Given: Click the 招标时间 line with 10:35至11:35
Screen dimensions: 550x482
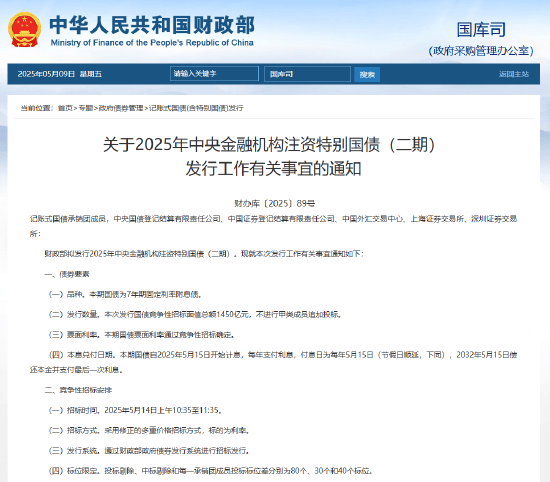Looking at the screenshot, I should click(x=135, y=410).
